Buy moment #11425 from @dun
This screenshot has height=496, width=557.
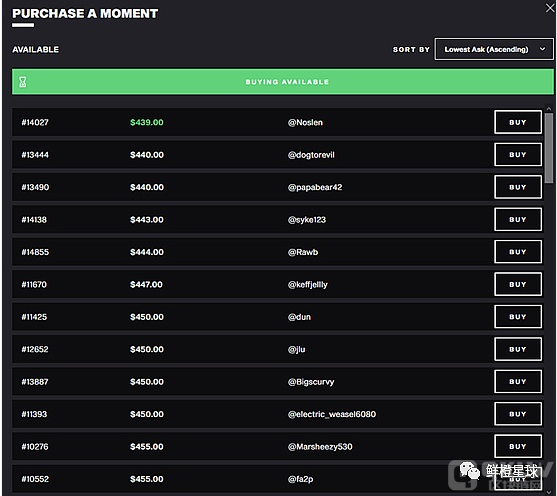pyautogui.click(x=518, y=317)
